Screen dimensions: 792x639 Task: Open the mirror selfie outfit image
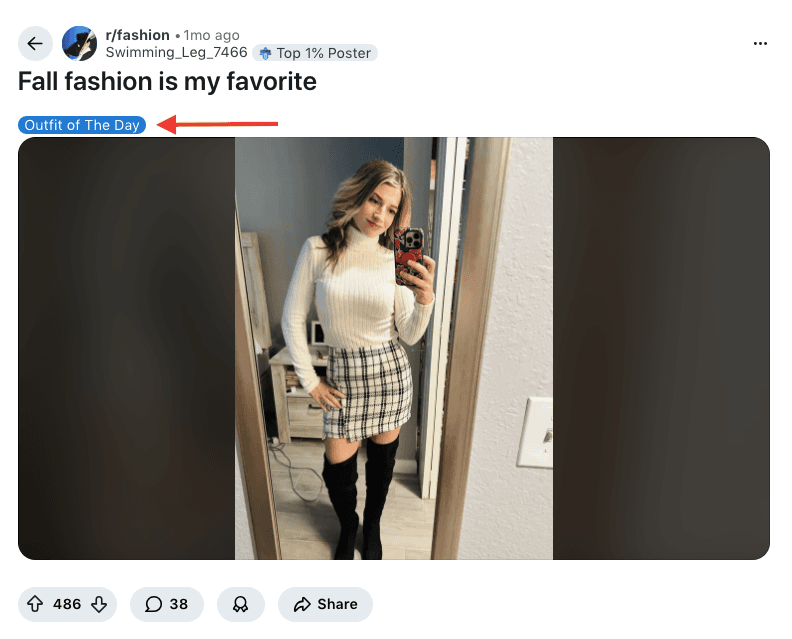394,348
